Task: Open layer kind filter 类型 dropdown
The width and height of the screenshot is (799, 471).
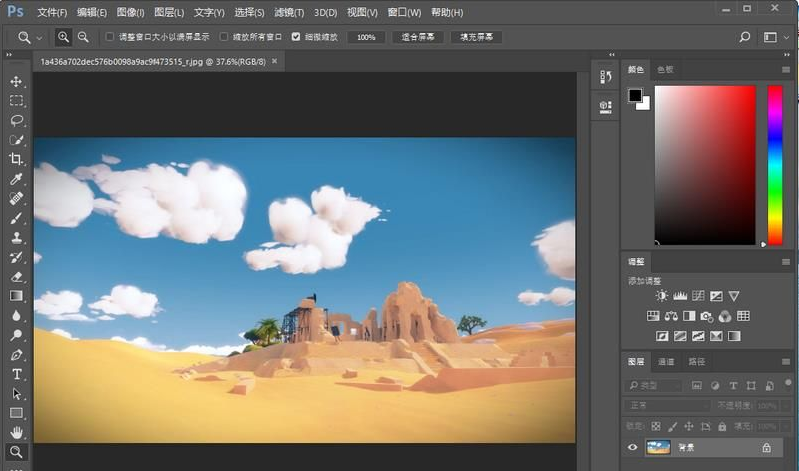Action: [653, 386]
